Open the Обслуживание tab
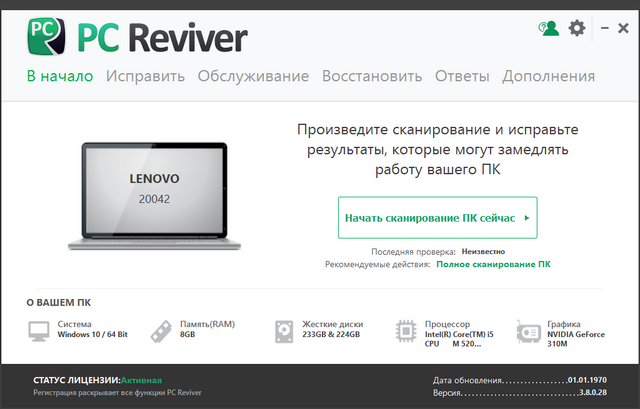The height and width of the screenshot is (409, 640). [x=253, y=76]
